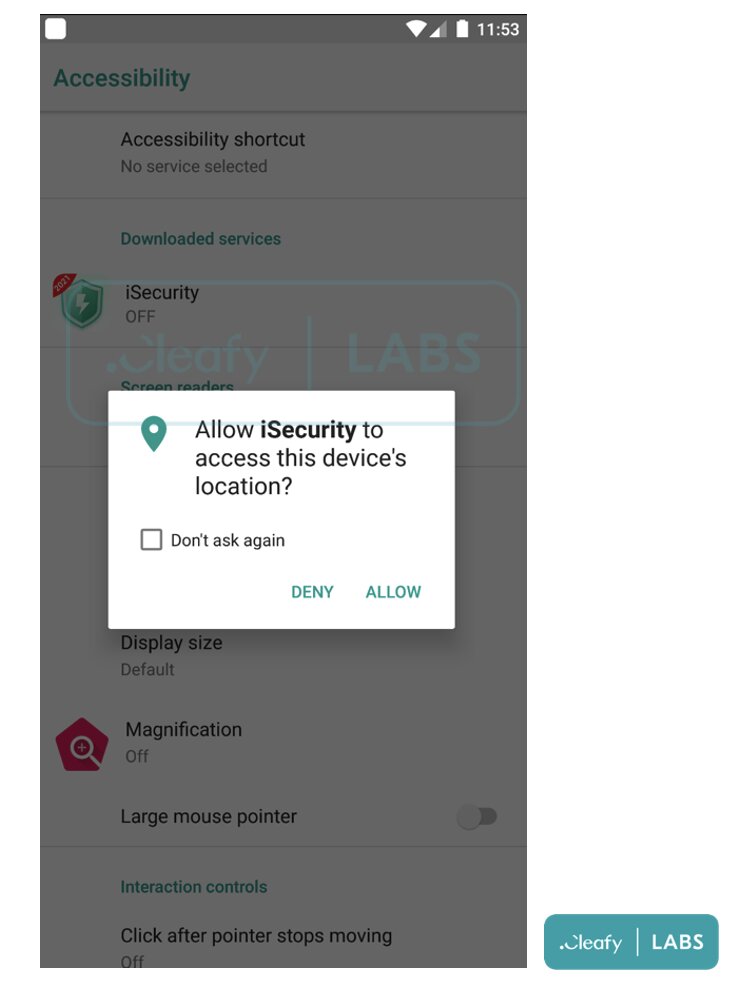Tap the battery icon in status bar
This screenshot has height=986, width=750.
(x=462, y=29)
